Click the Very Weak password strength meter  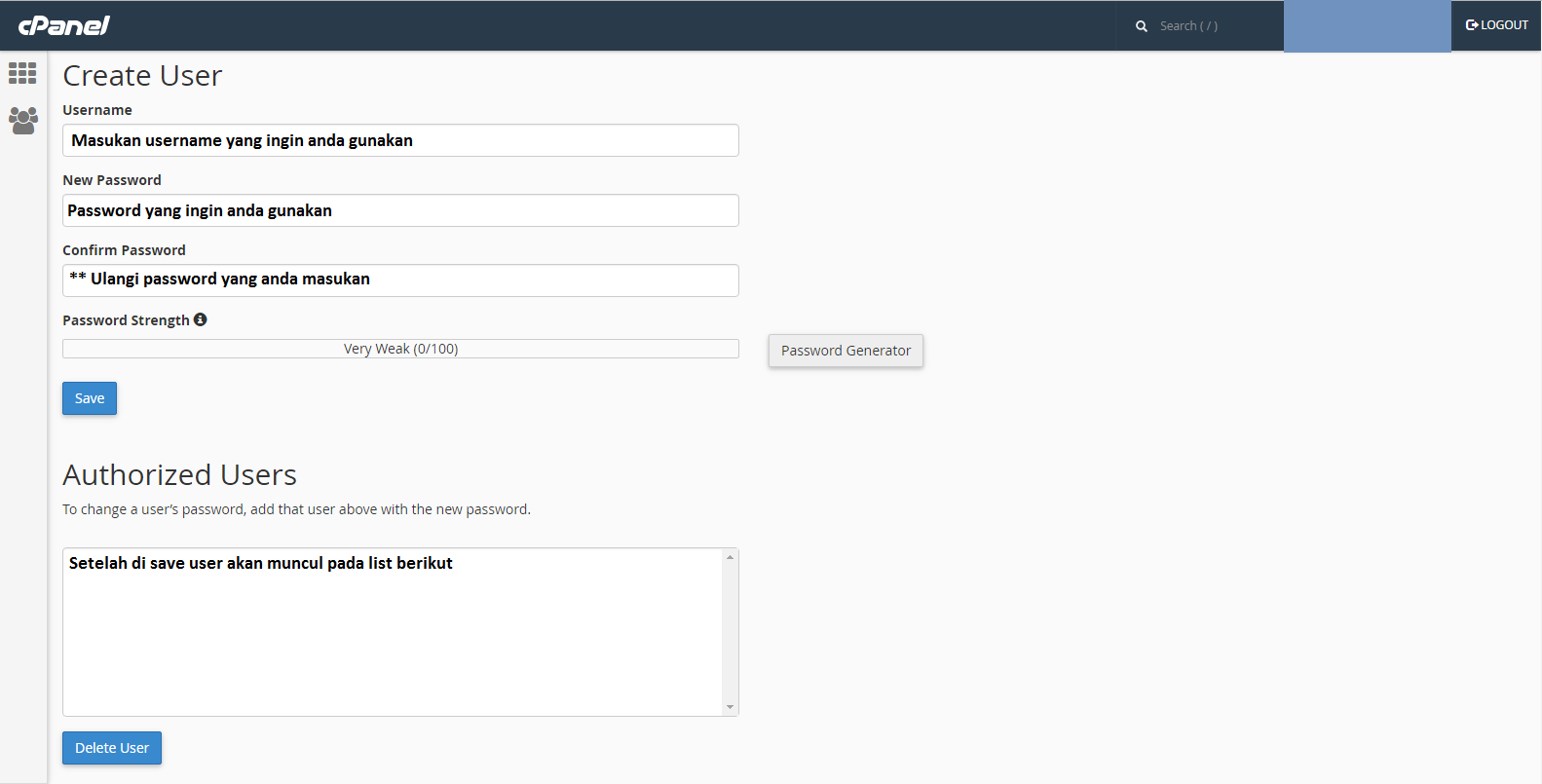click(400, 349)
